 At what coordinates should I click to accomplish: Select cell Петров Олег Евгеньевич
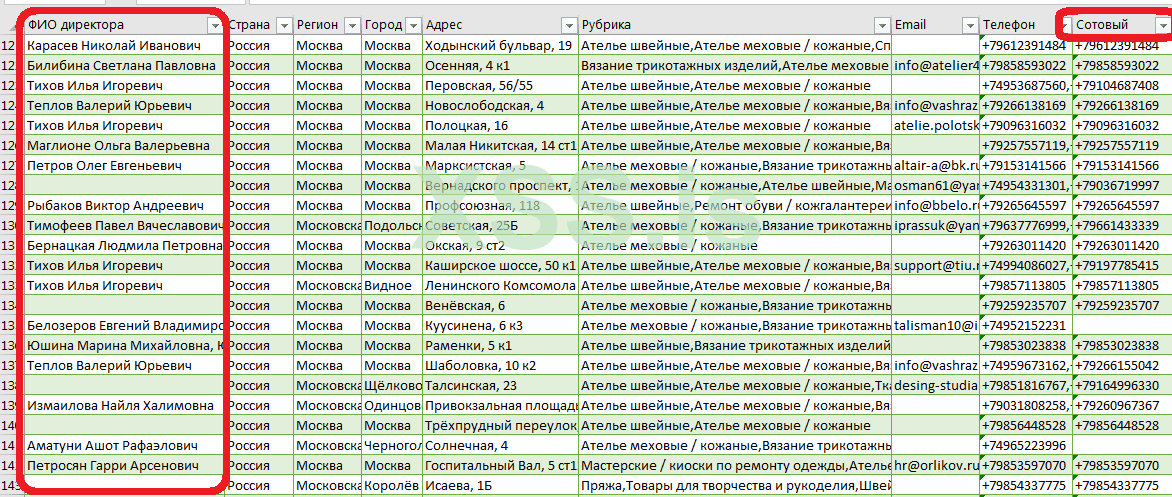click(125, 165)
